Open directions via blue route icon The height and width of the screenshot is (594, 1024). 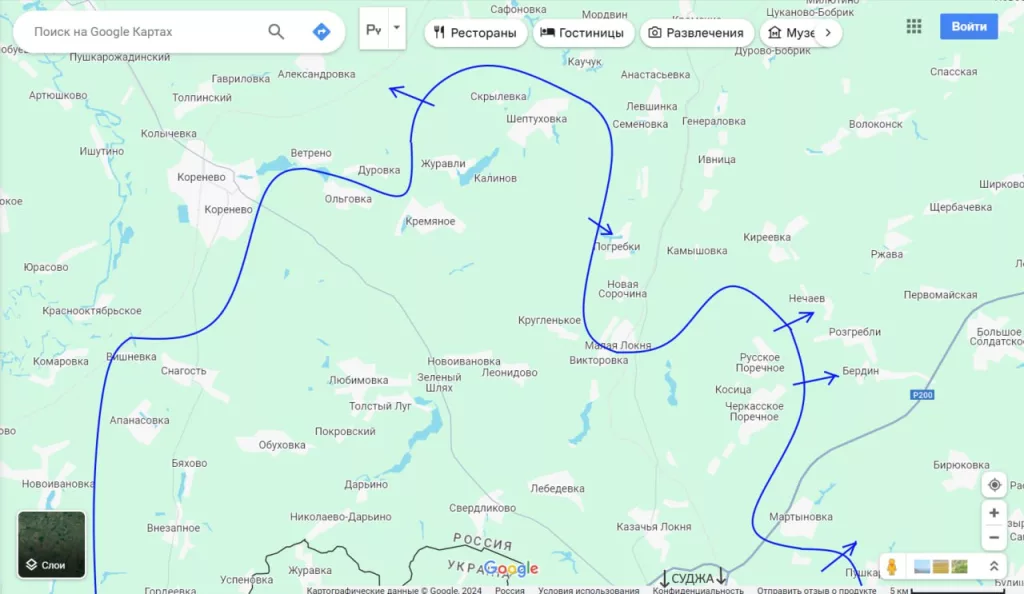click(321, 31)
